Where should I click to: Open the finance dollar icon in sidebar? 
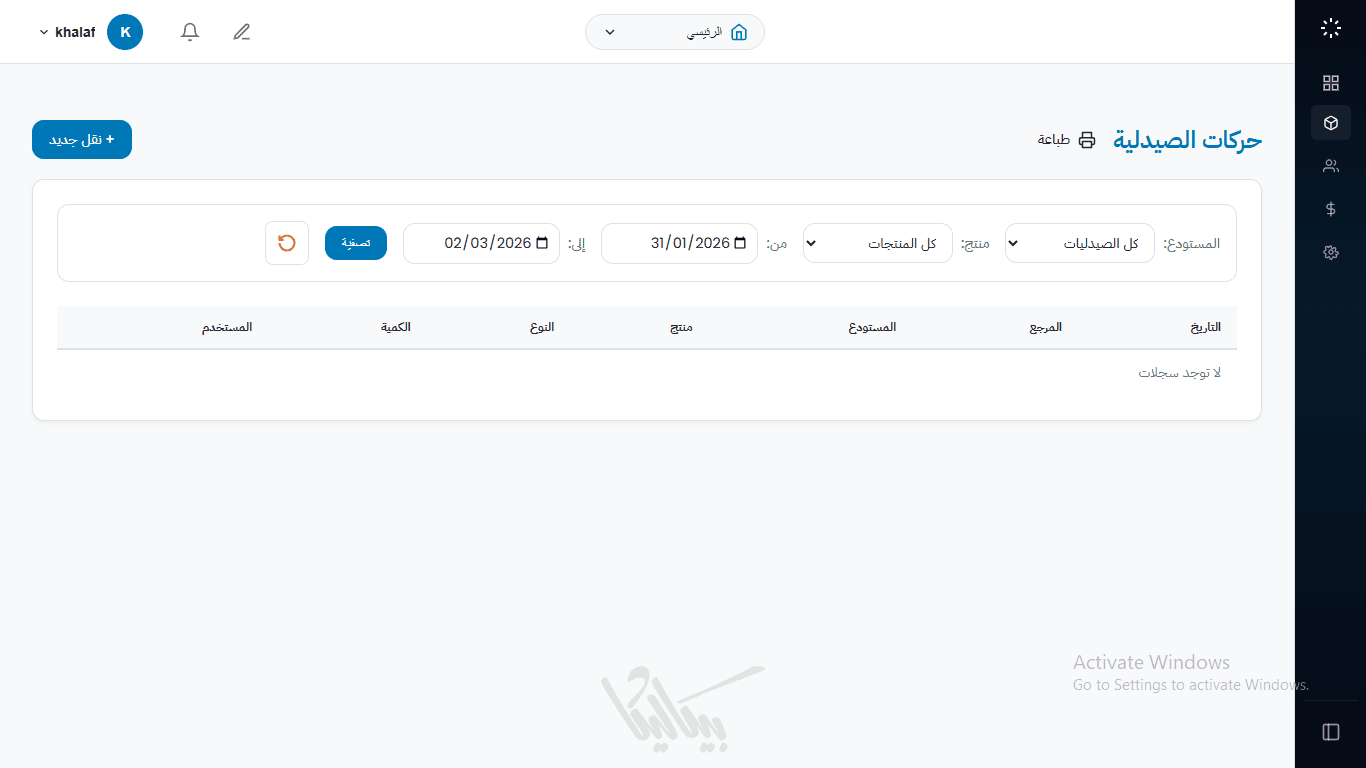tap(1330, 209)
